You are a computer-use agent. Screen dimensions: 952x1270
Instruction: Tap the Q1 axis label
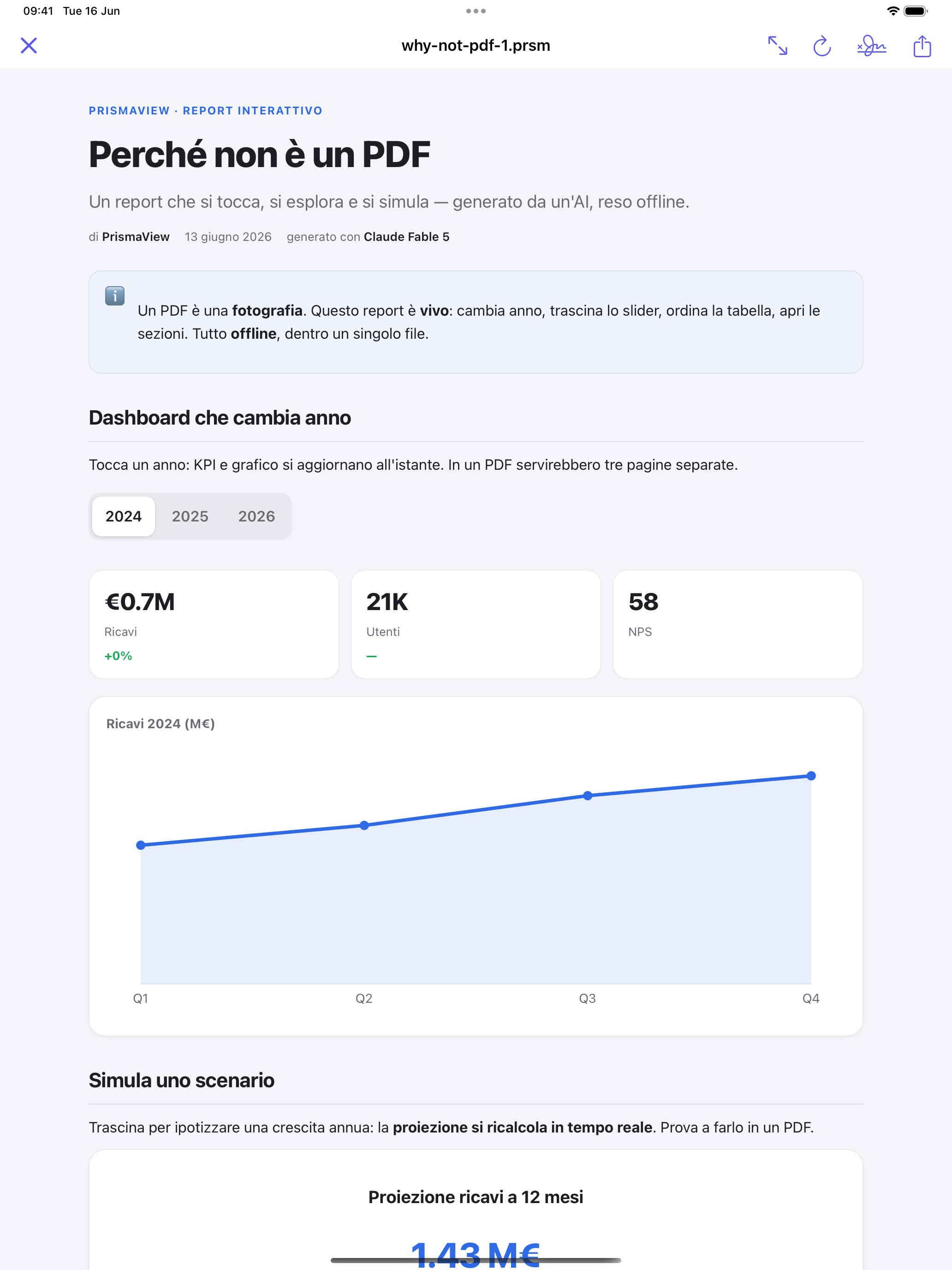141,999
